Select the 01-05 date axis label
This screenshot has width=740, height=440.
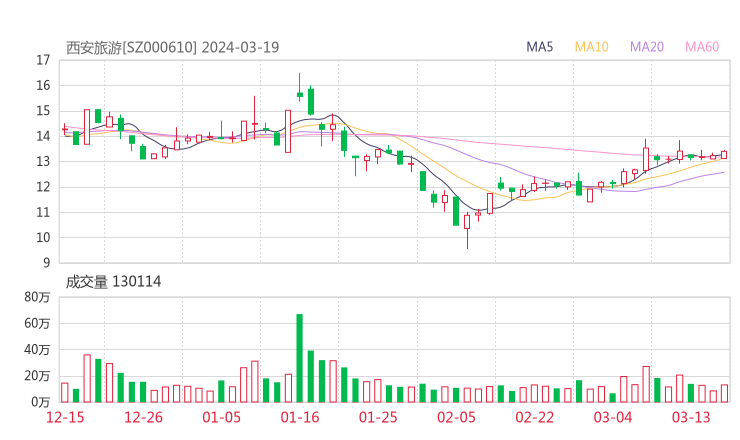[221, 417]
